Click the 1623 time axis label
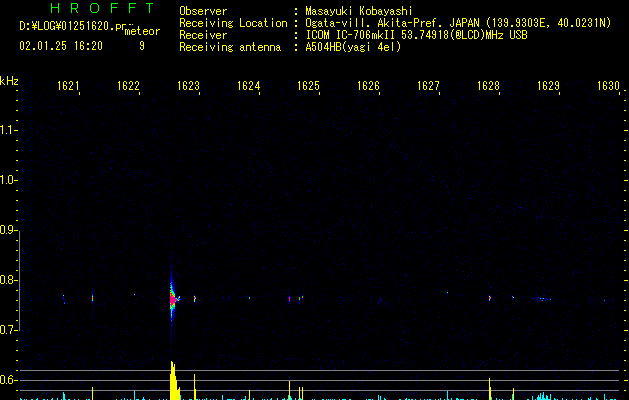 coord(189,85)
